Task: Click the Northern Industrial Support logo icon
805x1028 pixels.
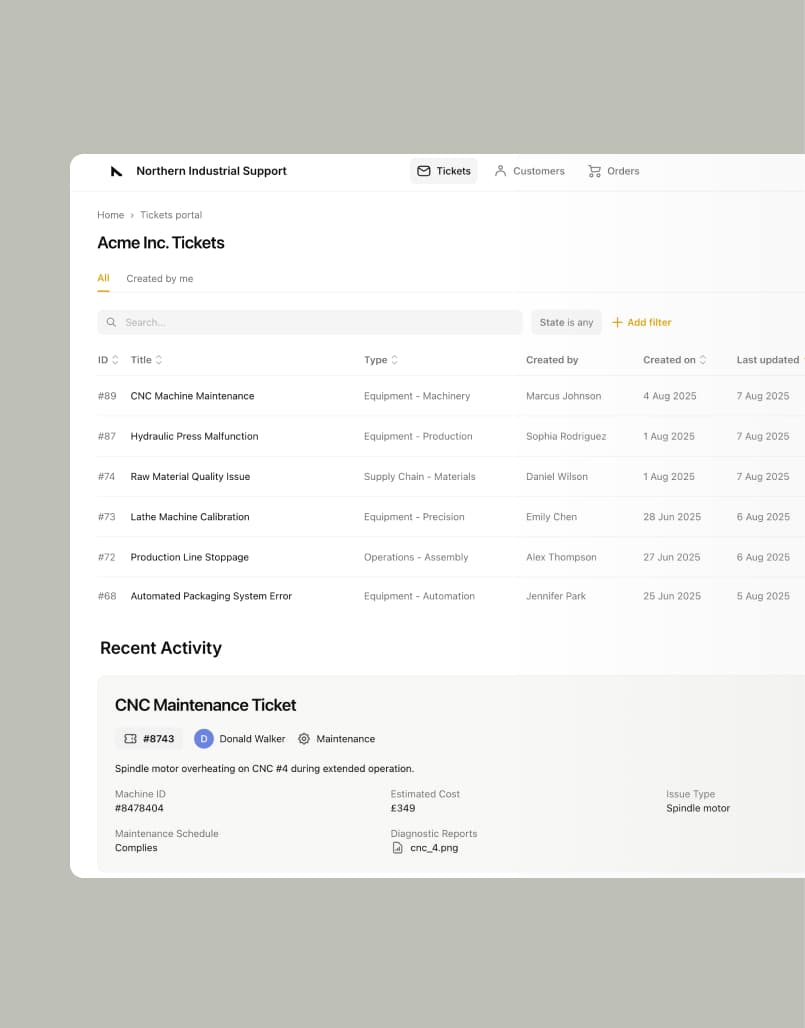Action: tap(116, 171)
